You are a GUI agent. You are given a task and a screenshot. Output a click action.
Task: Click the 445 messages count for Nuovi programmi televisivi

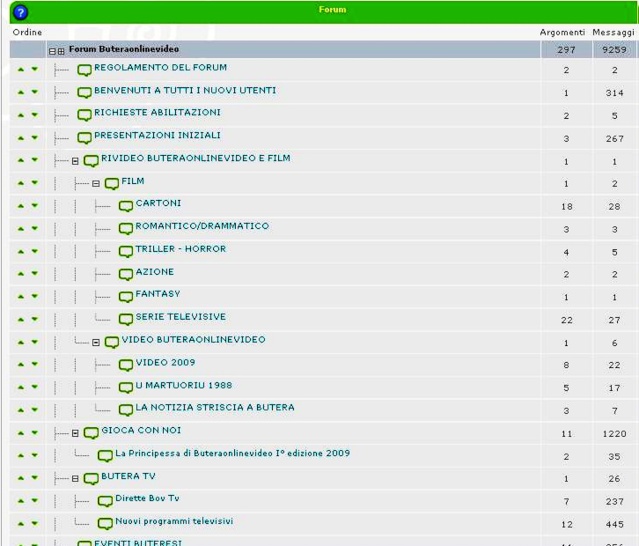click(x=614, y=524)
